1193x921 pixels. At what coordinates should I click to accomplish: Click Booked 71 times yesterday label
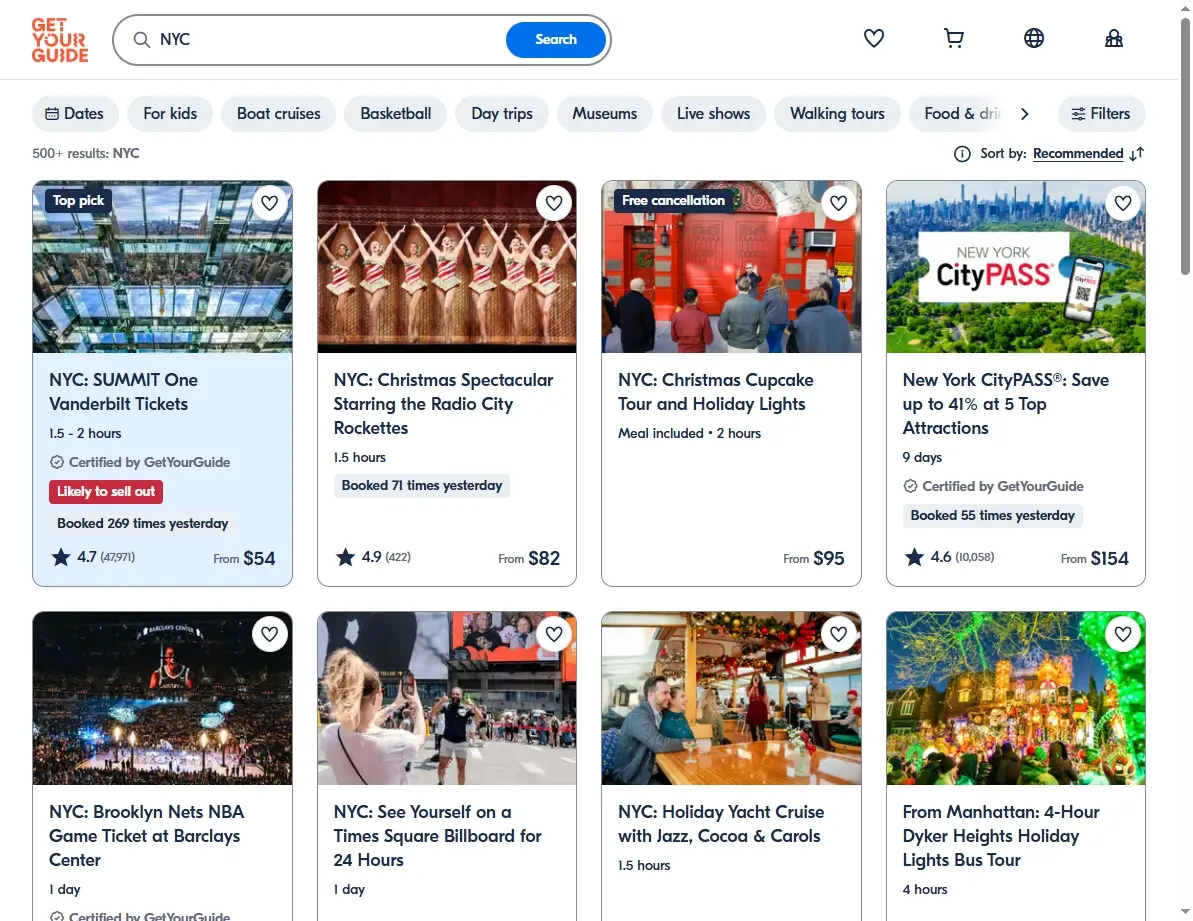tap(422, 485)
